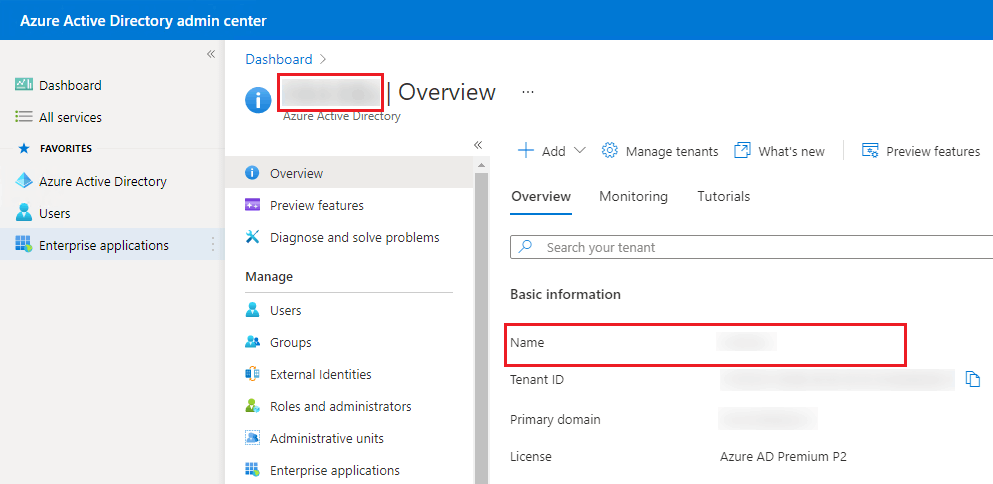
Task: Click the Diagnose and solve problems wrench icon
Action: point(252,237)
